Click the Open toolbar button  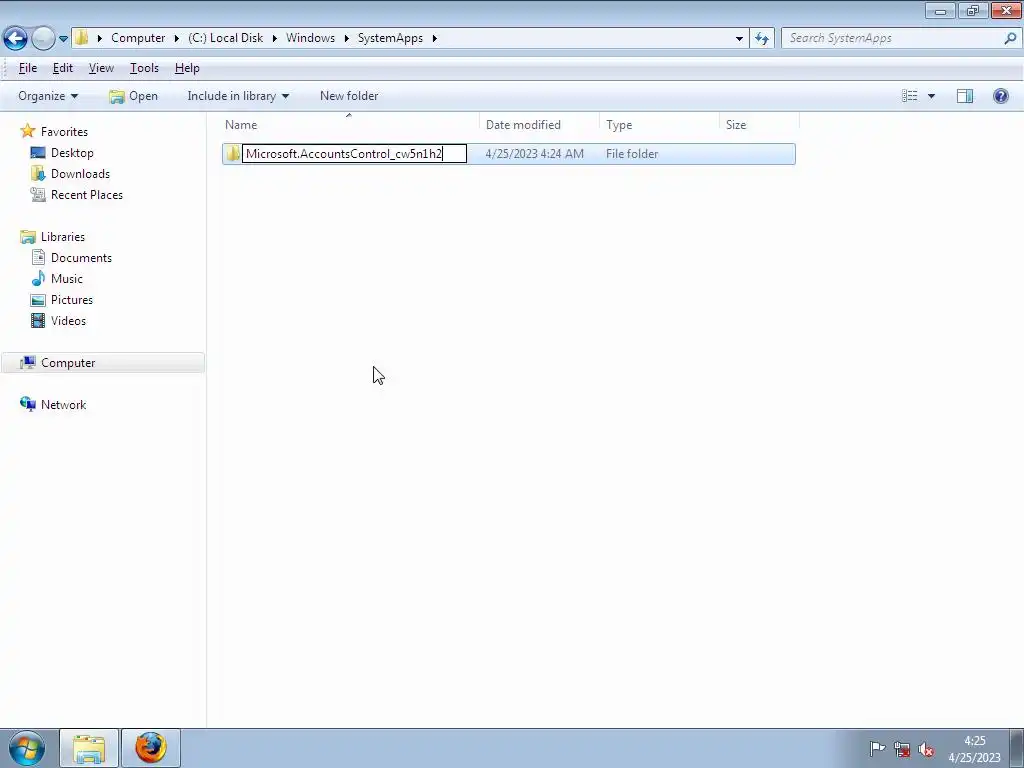(x=133, y=96)
